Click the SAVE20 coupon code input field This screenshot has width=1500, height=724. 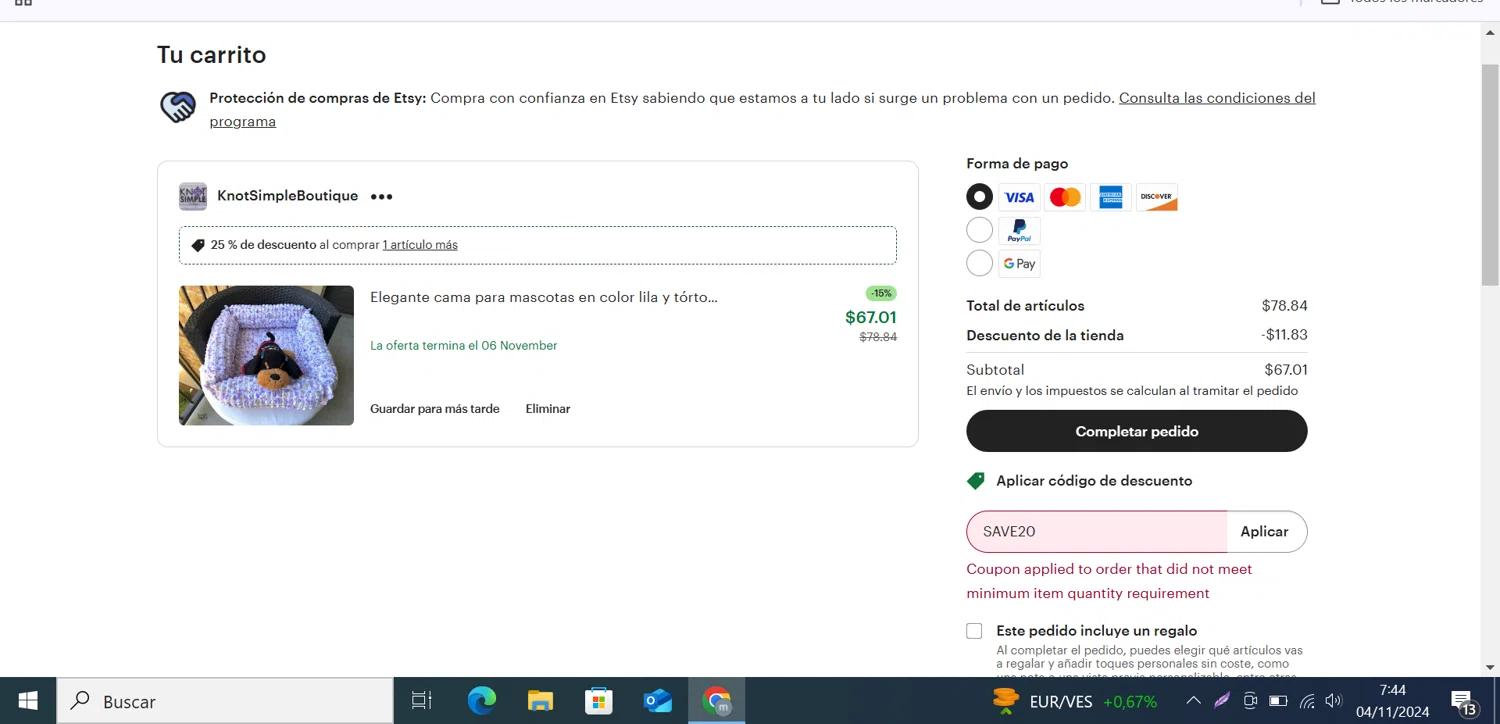(x=1095, y=532)
